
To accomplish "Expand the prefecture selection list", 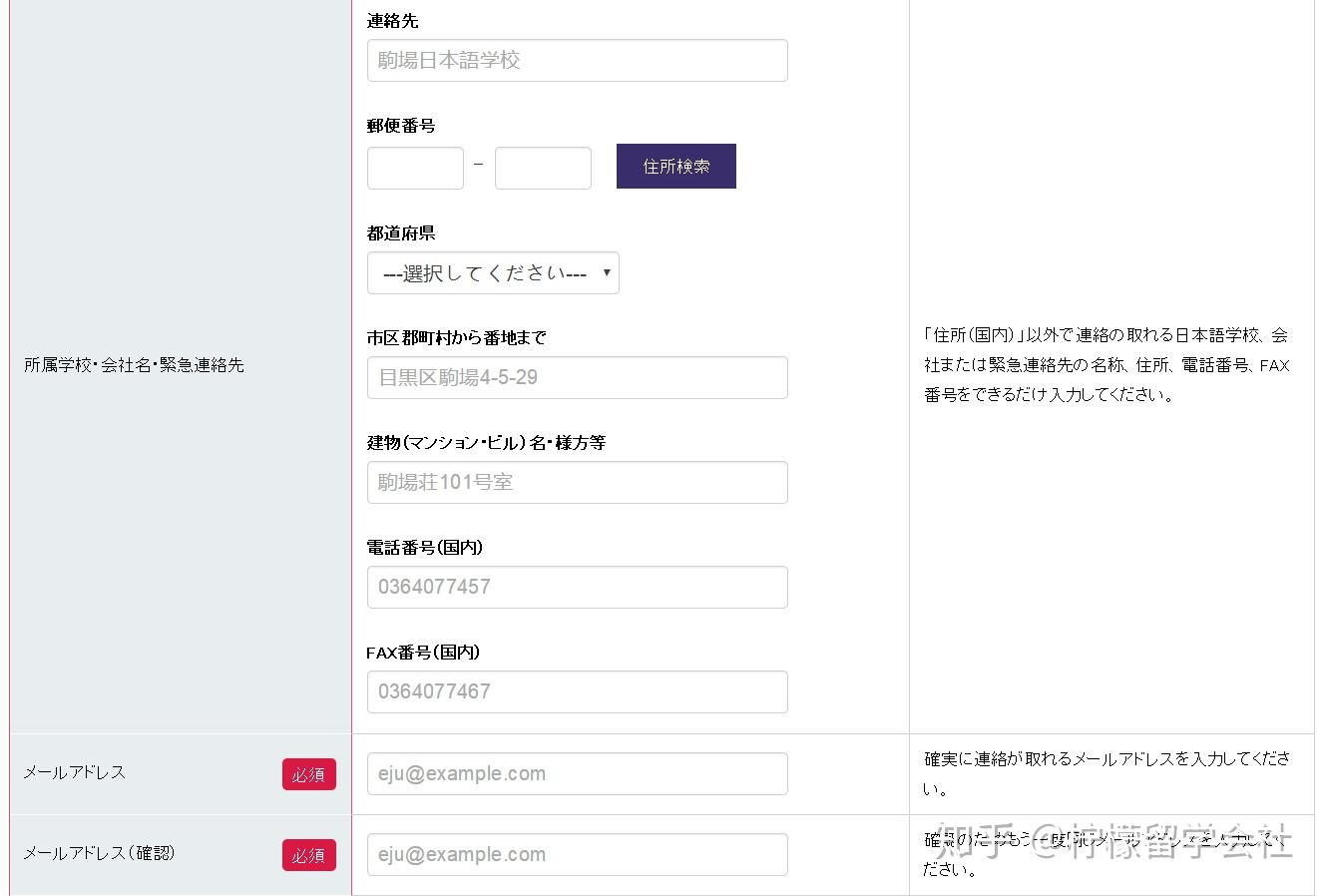I will coord(493,271).
